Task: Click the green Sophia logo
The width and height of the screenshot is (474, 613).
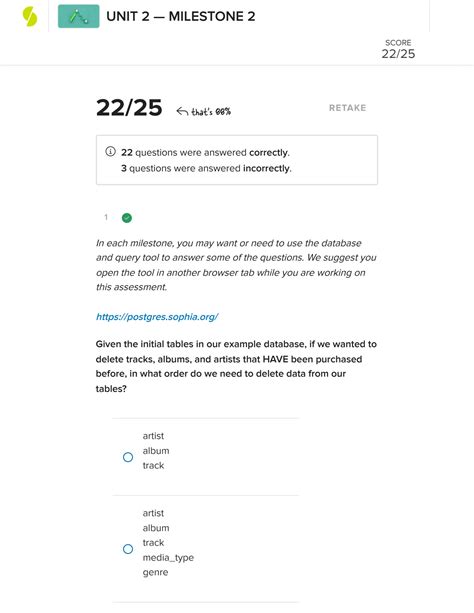Action: [30, 17]
